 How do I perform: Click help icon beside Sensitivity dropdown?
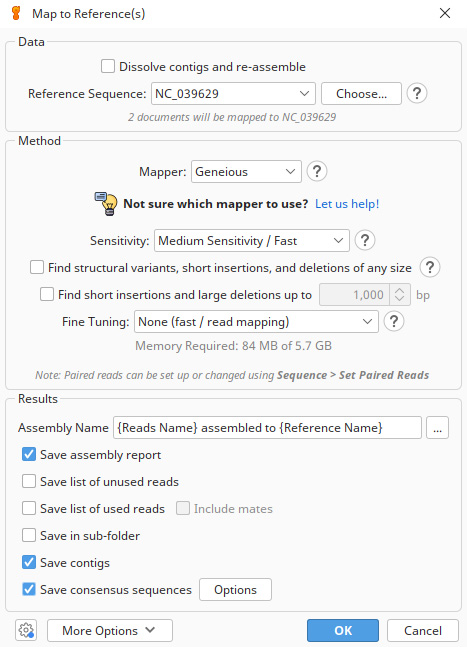364,240
